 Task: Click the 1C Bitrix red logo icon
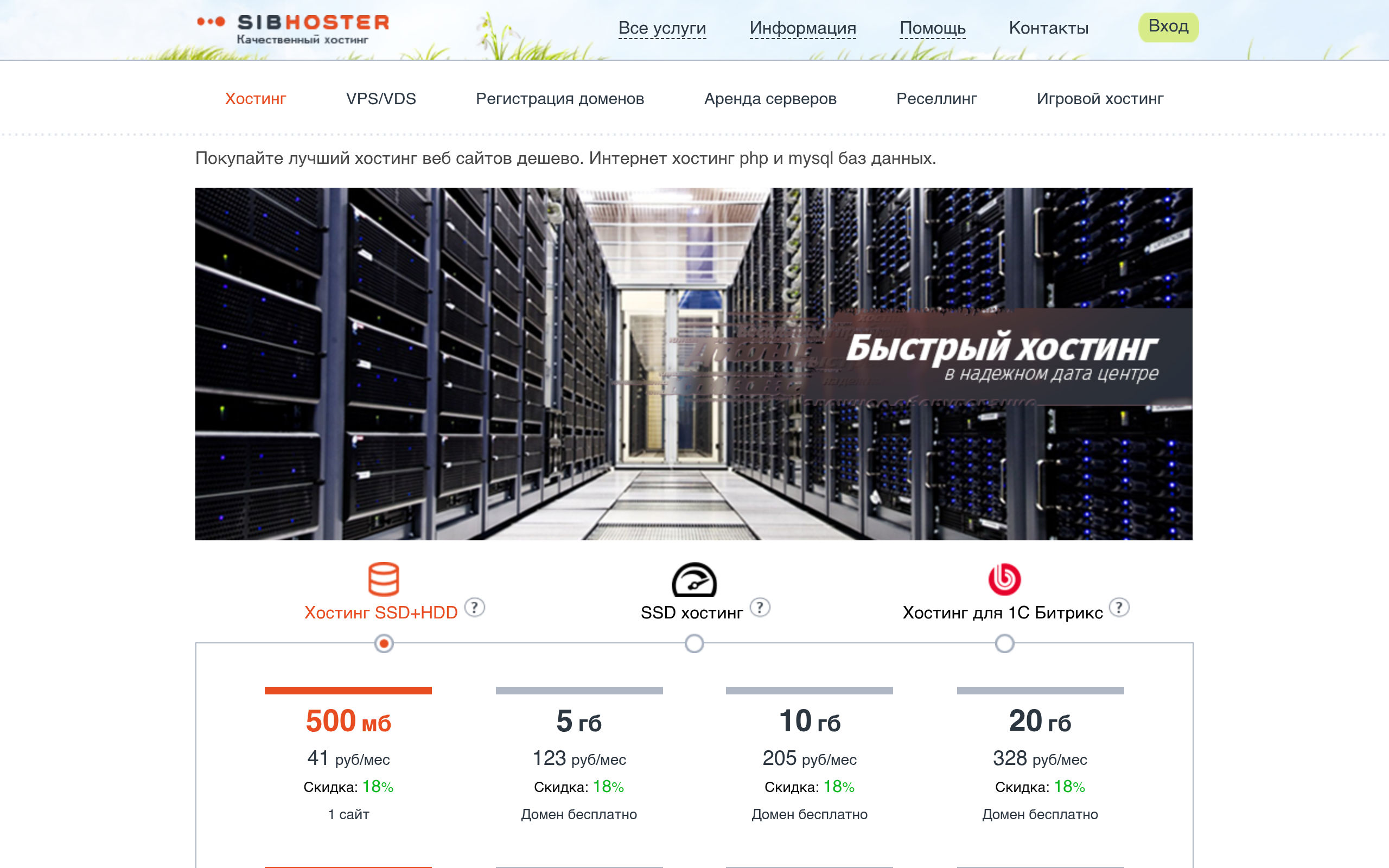(1004, 579)
